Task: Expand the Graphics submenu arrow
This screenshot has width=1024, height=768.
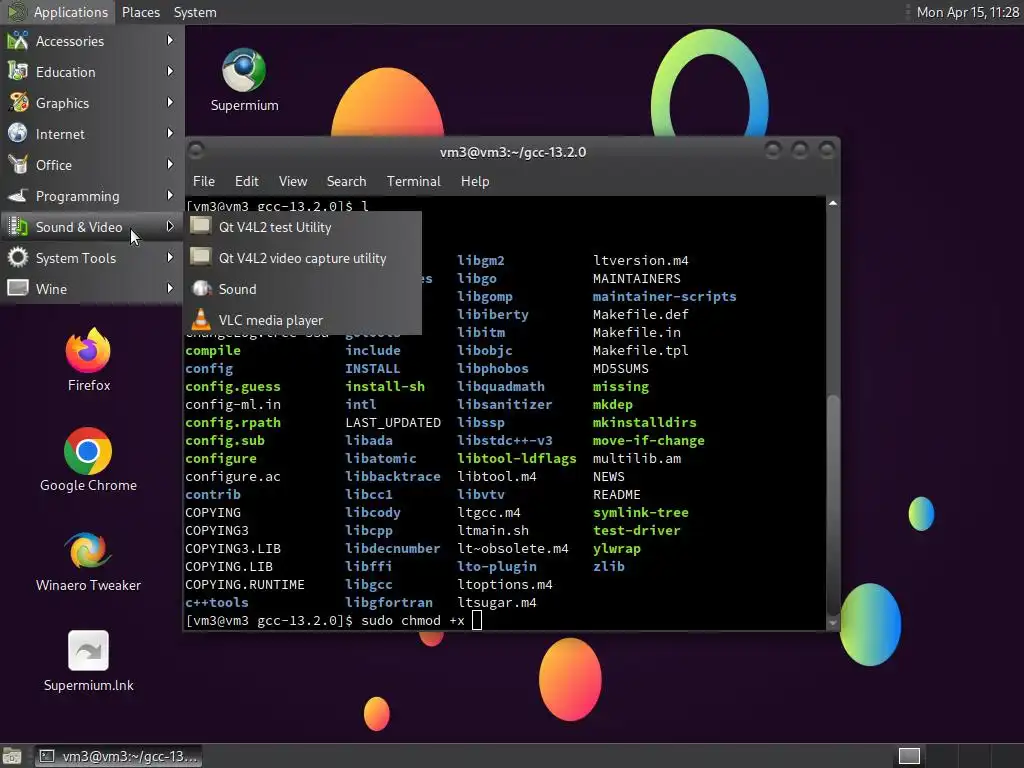Action: click(x=170, y=103)
